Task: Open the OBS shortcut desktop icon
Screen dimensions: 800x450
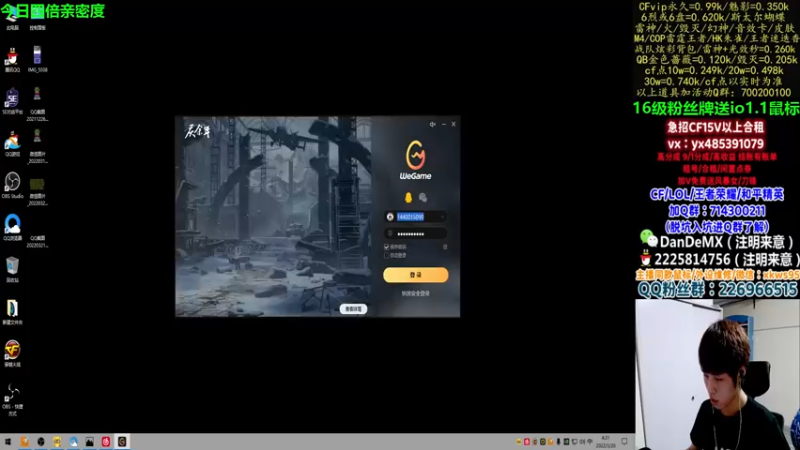Action: (12, 401)
